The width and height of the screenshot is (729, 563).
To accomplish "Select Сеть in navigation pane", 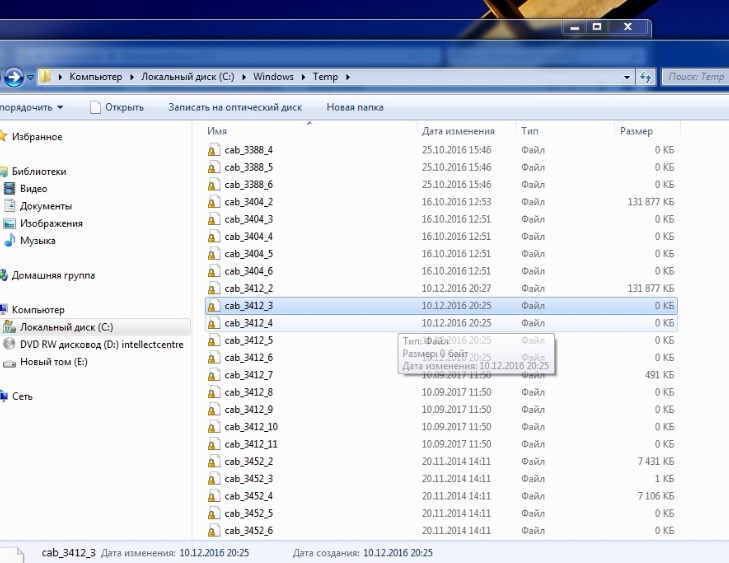I will (22, 397).
